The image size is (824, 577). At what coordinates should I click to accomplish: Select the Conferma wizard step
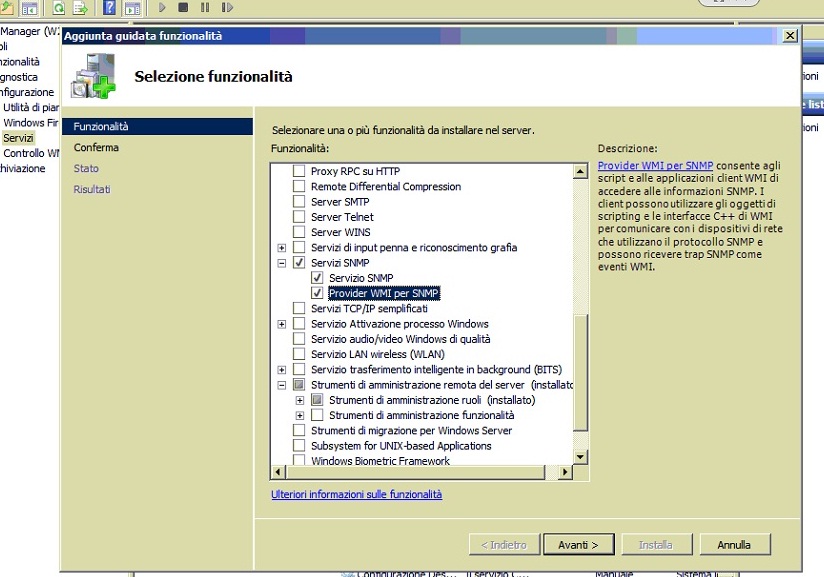(96, 148)
